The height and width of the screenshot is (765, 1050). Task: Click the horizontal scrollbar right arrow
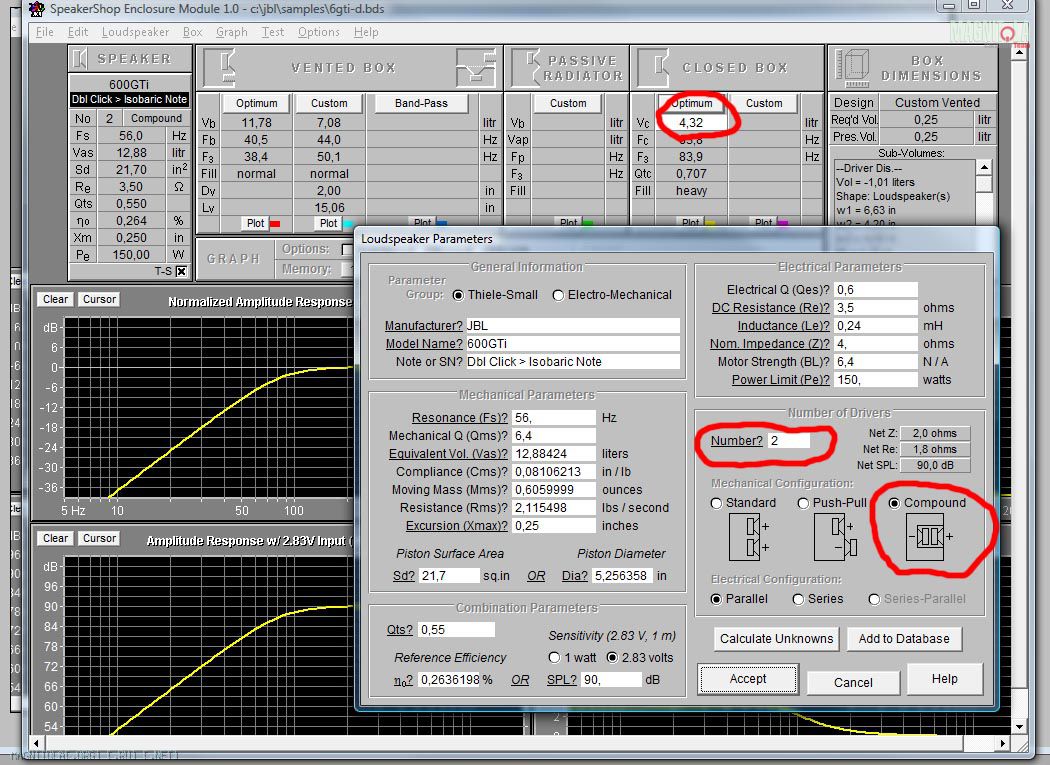click(1002, 743)
